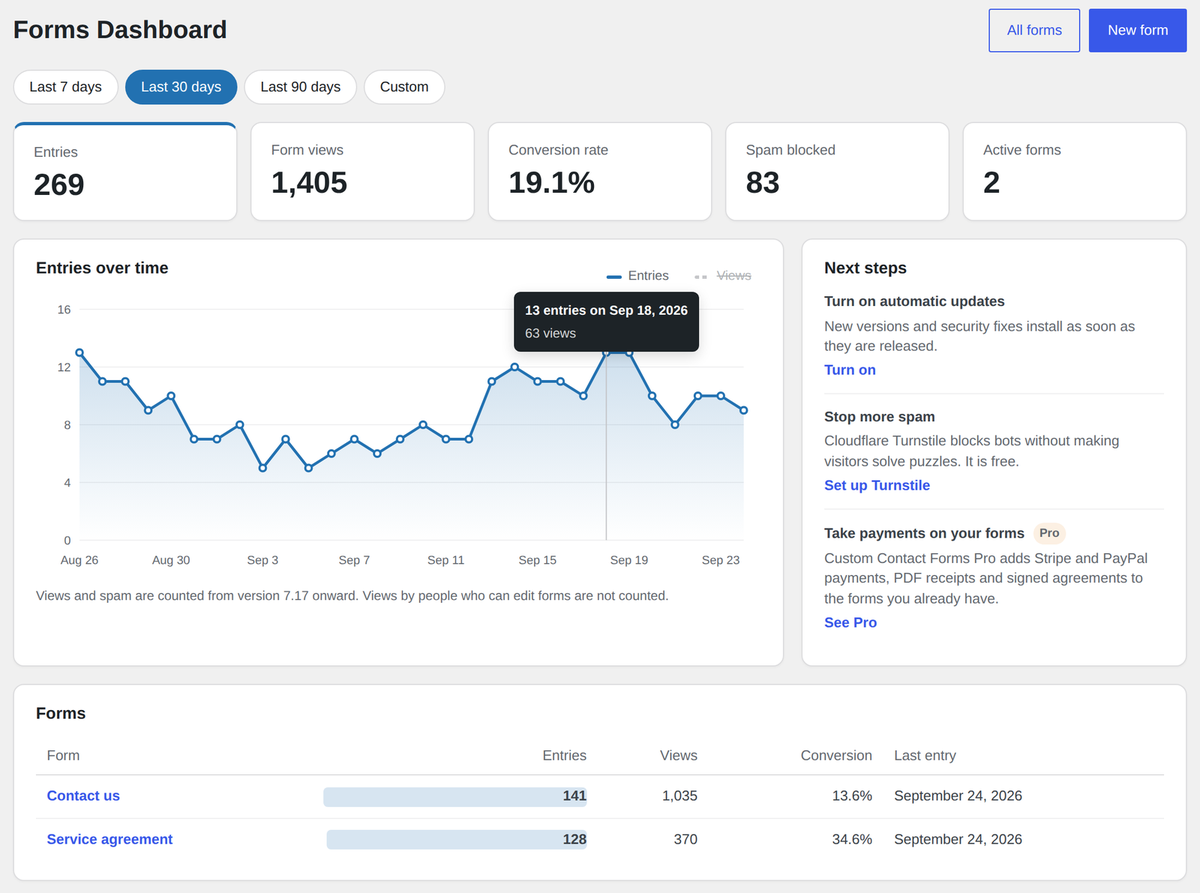Click the 34.6% conversion cell
This screenshot has width=1200, height=893.
point(852,839)
